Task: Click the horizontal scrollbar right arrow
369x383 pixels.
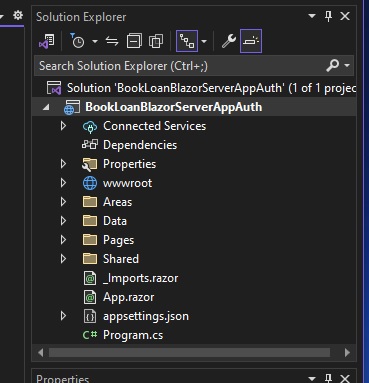Action: coord(347,352)
